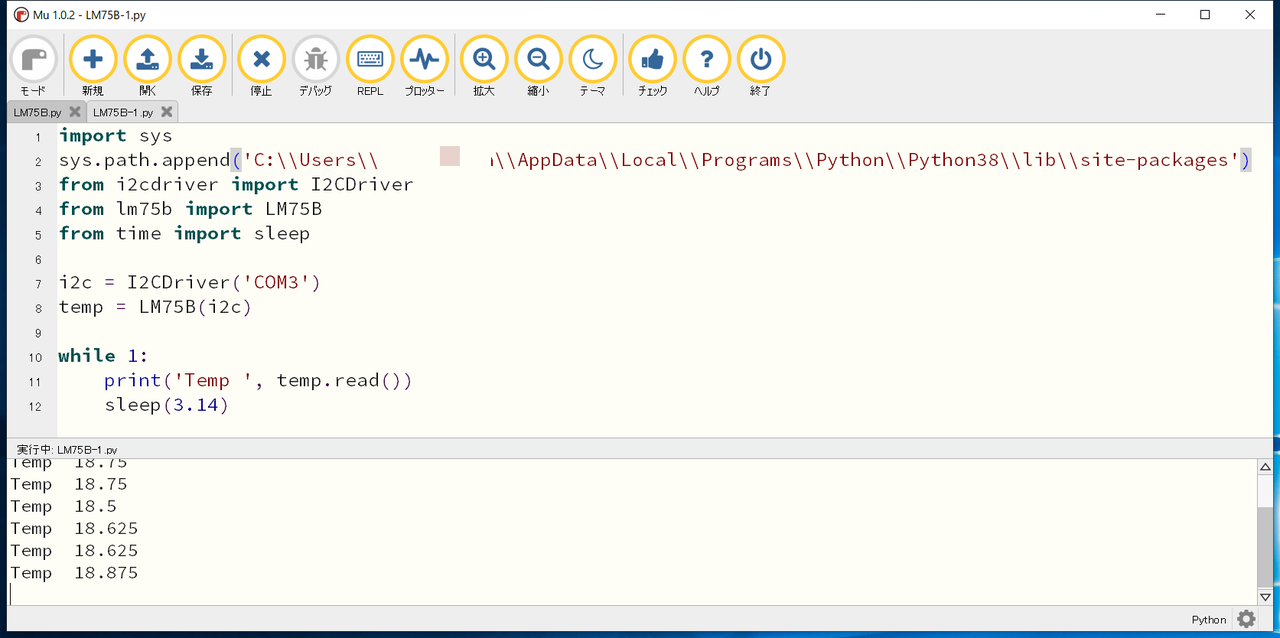Click the Mu app icon in title bar
1280x638 pixels.
click(21, 14)
